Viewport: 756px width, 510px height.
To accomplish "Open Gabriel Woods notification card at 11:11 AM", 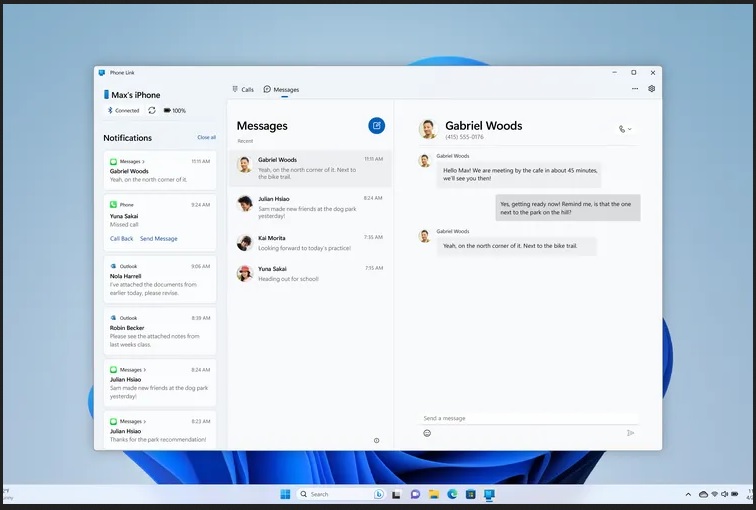I will (x=160, y=171).
